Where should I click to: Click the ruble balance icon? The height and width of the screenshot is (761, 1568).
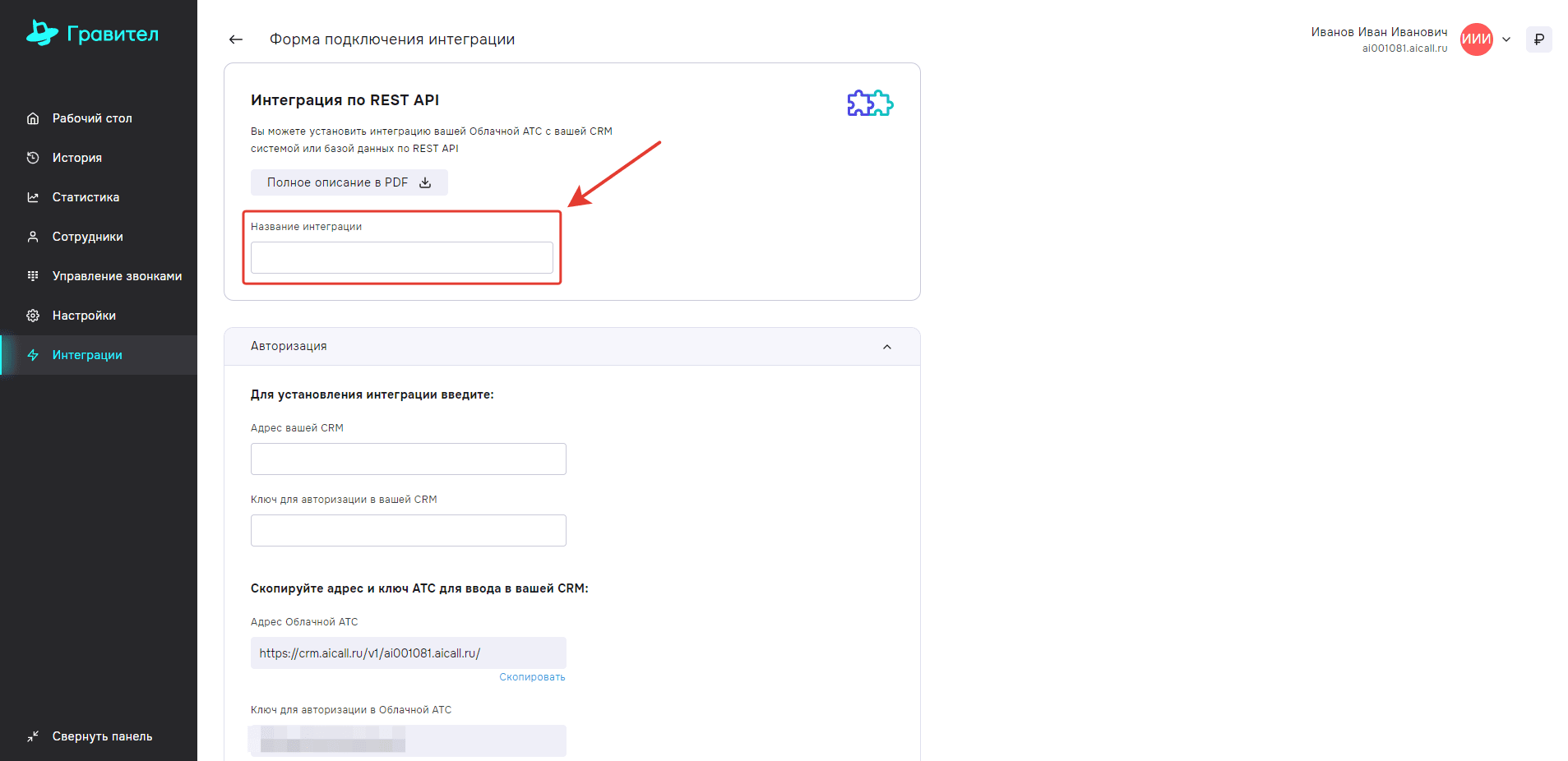pyautogui.click(x=1539, y=39)
